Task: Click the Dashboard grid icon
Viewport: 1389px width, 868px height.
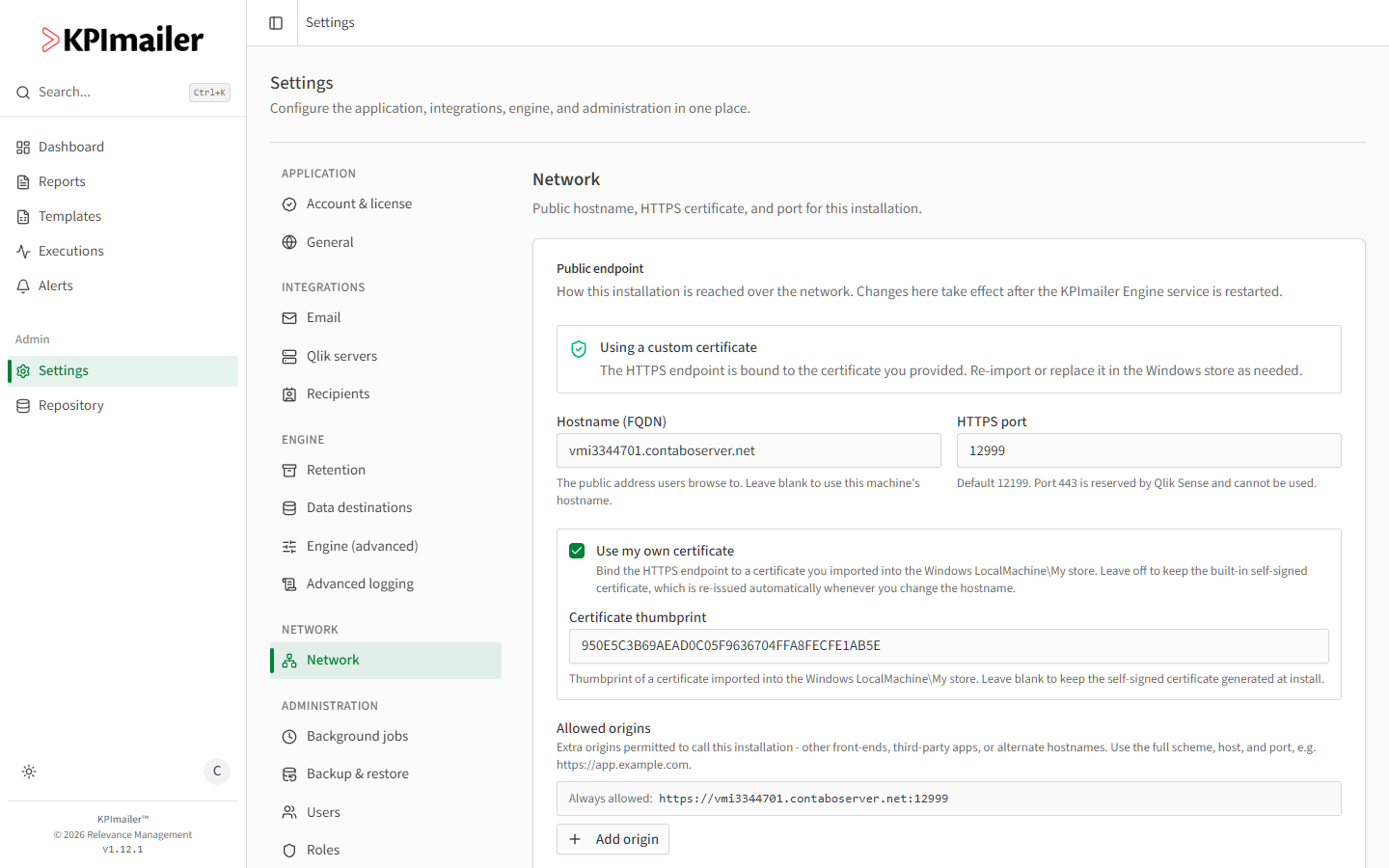Action: [23, 148]
